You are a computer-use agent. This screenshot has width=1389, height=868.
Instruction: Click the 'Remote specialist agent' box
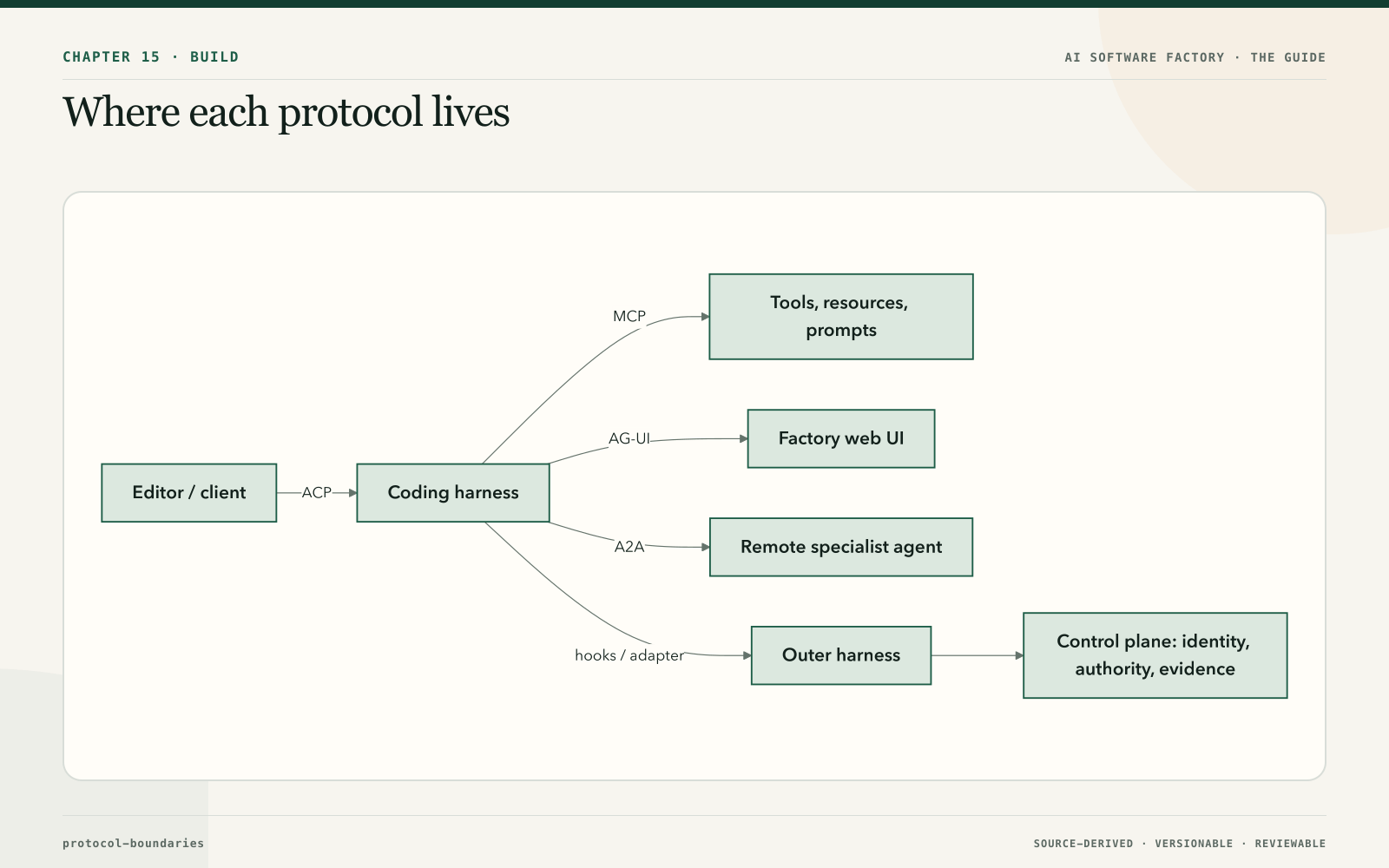tap(841, 547)
